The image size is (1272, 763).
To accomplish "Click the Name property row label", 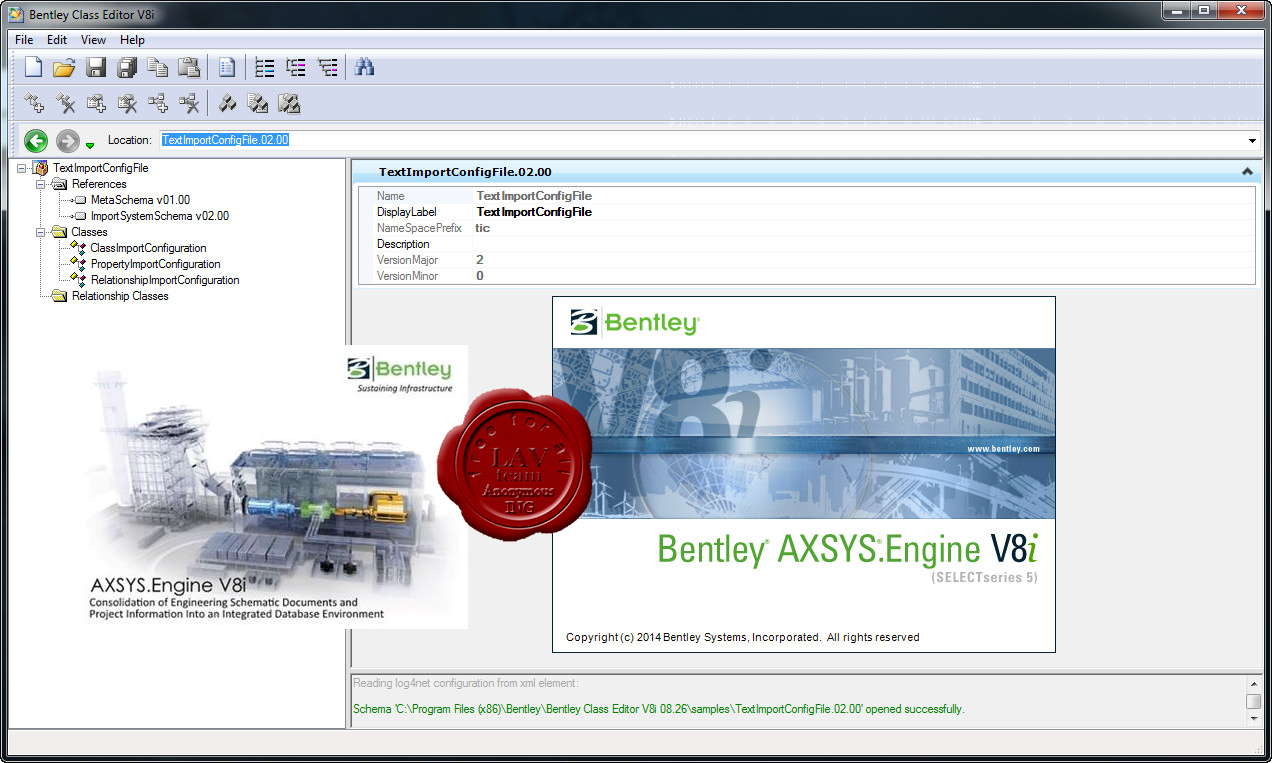I will [x=391, y=196].
